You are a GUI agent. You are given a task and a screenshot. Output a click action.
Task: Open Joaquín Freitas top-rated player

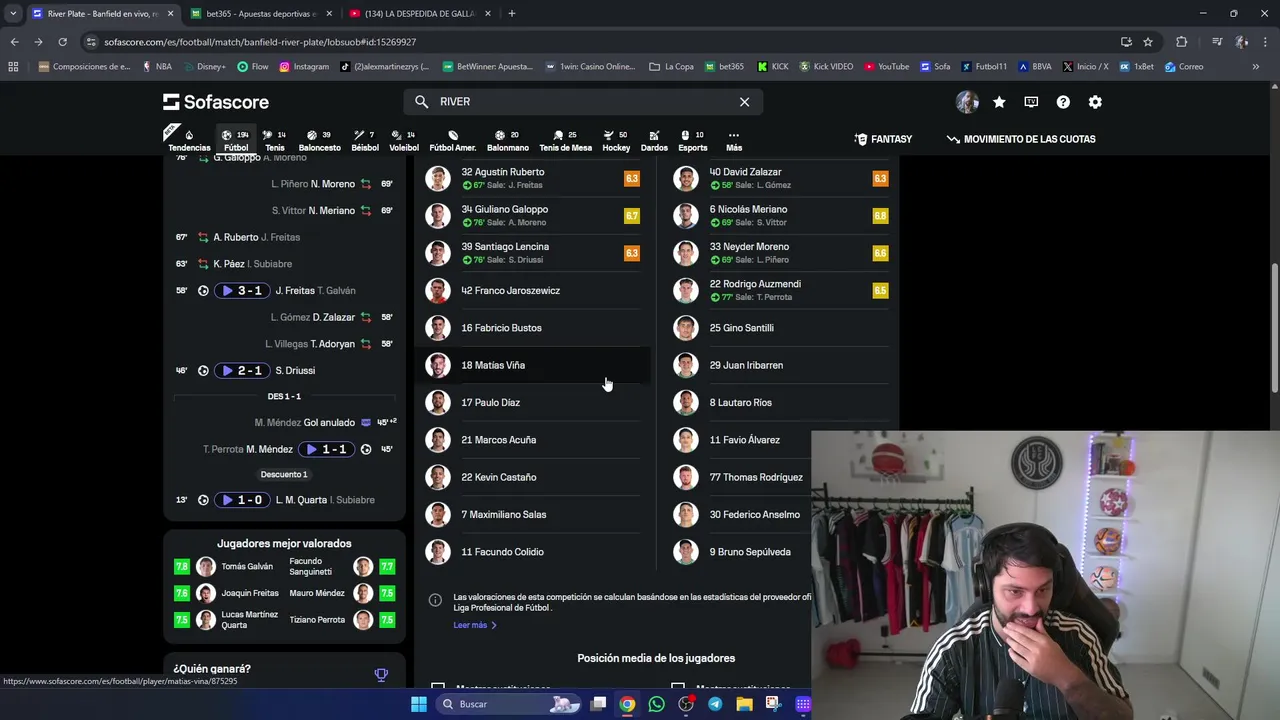pos(229,594)
